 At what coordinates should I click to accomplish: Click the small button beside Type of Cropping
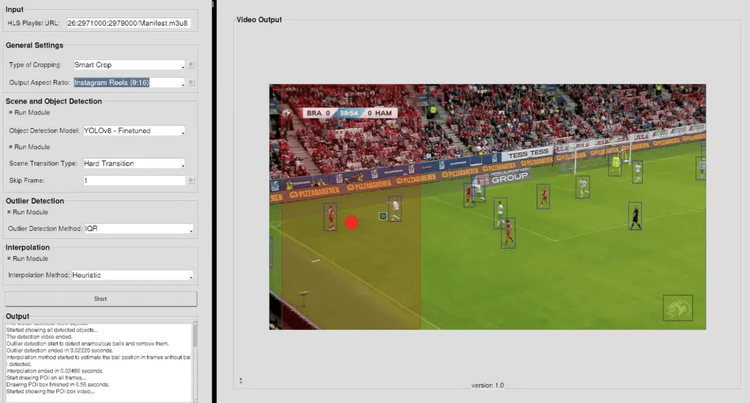191,65
